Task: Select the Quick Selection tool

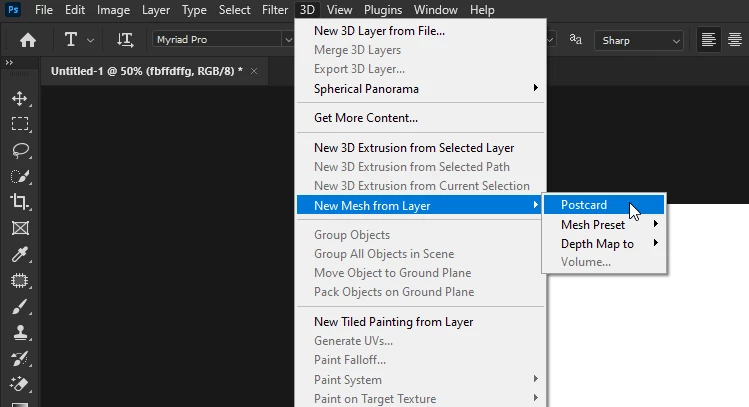Action: pyautogui.click(x=20, y=176)
